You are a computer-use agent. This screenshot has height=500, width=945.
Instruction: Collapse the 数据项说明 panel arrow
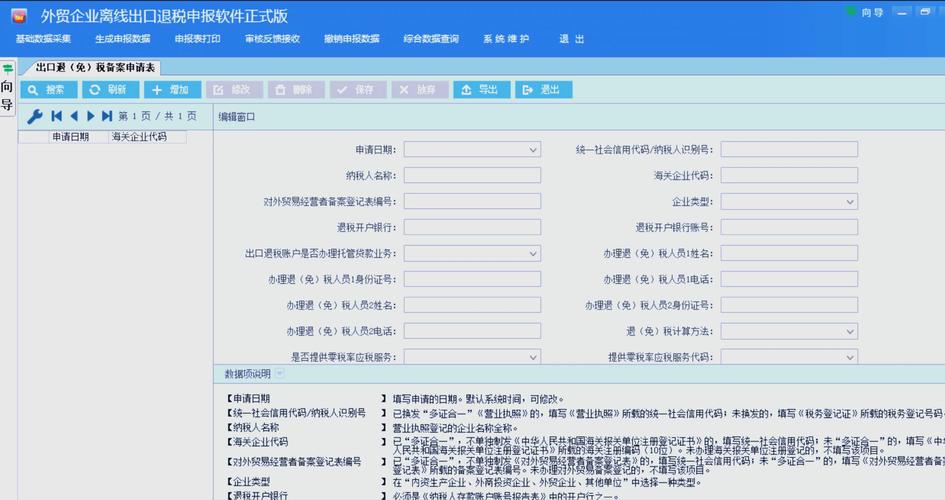click(279, 373)
